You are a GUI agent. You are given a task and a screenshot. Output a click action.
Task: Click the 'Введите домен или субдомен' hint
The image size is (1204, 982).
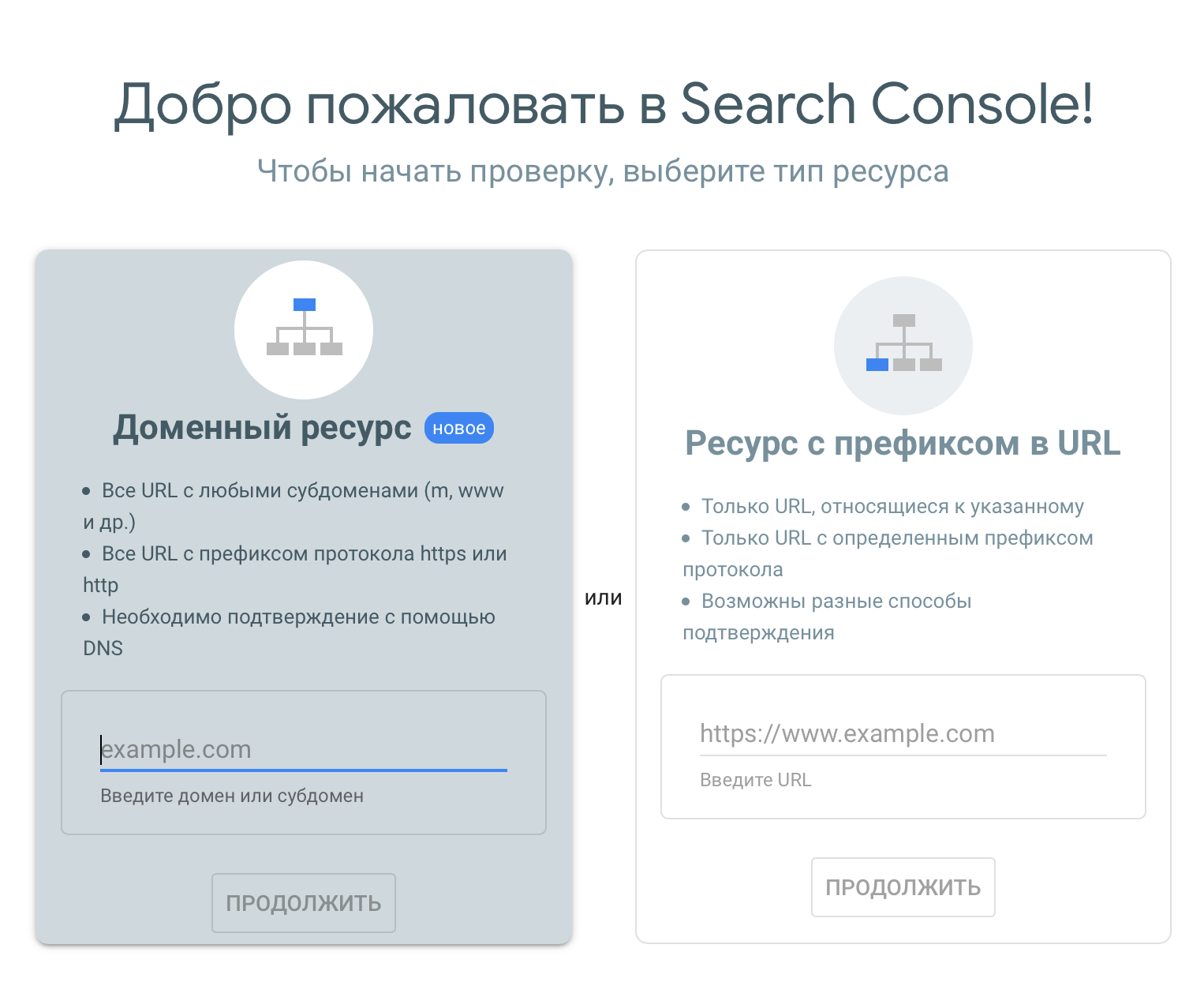[x=232, y=796]
